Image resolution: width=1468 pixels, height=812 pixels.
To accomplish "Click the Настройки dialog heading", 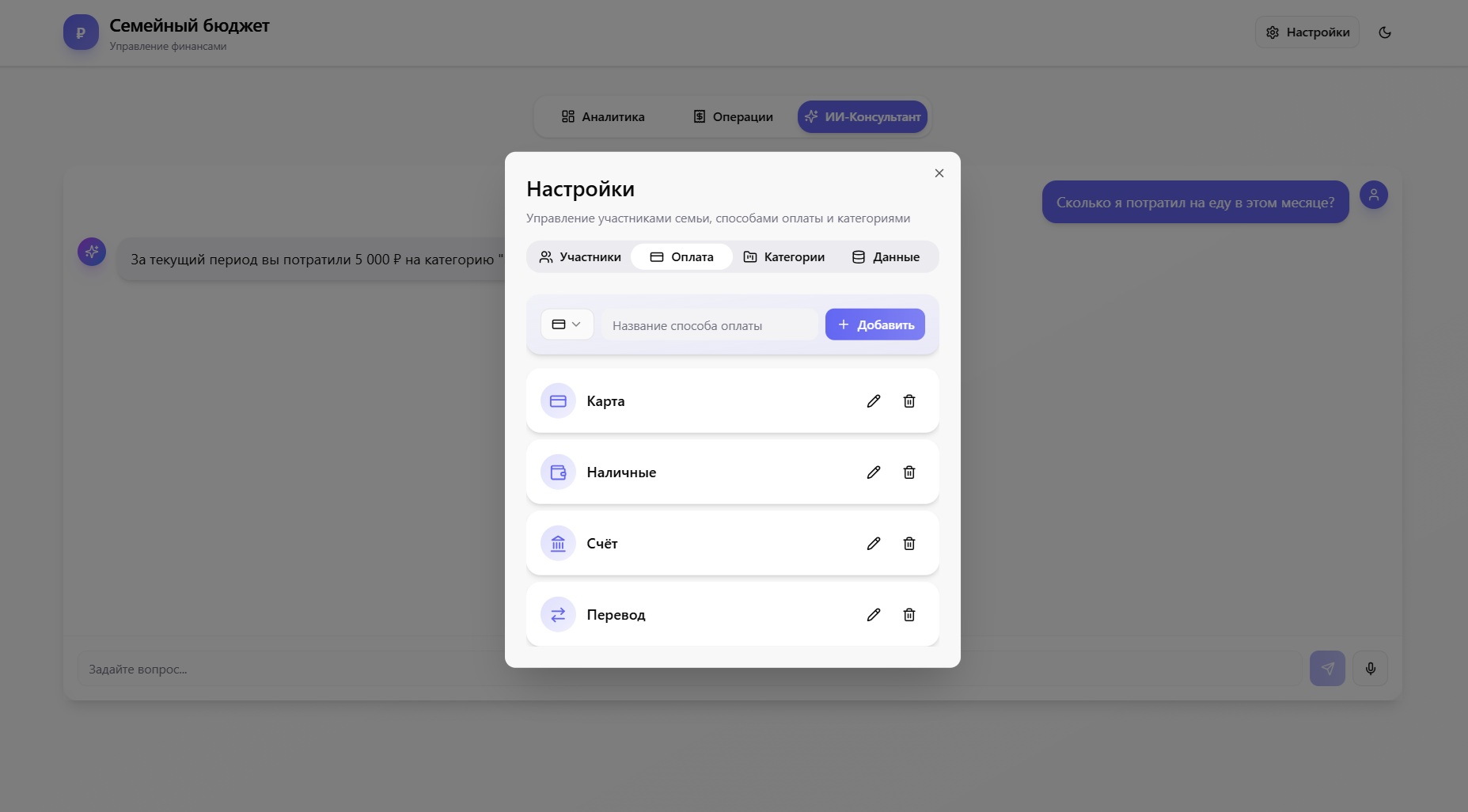I will coord(580,189).
